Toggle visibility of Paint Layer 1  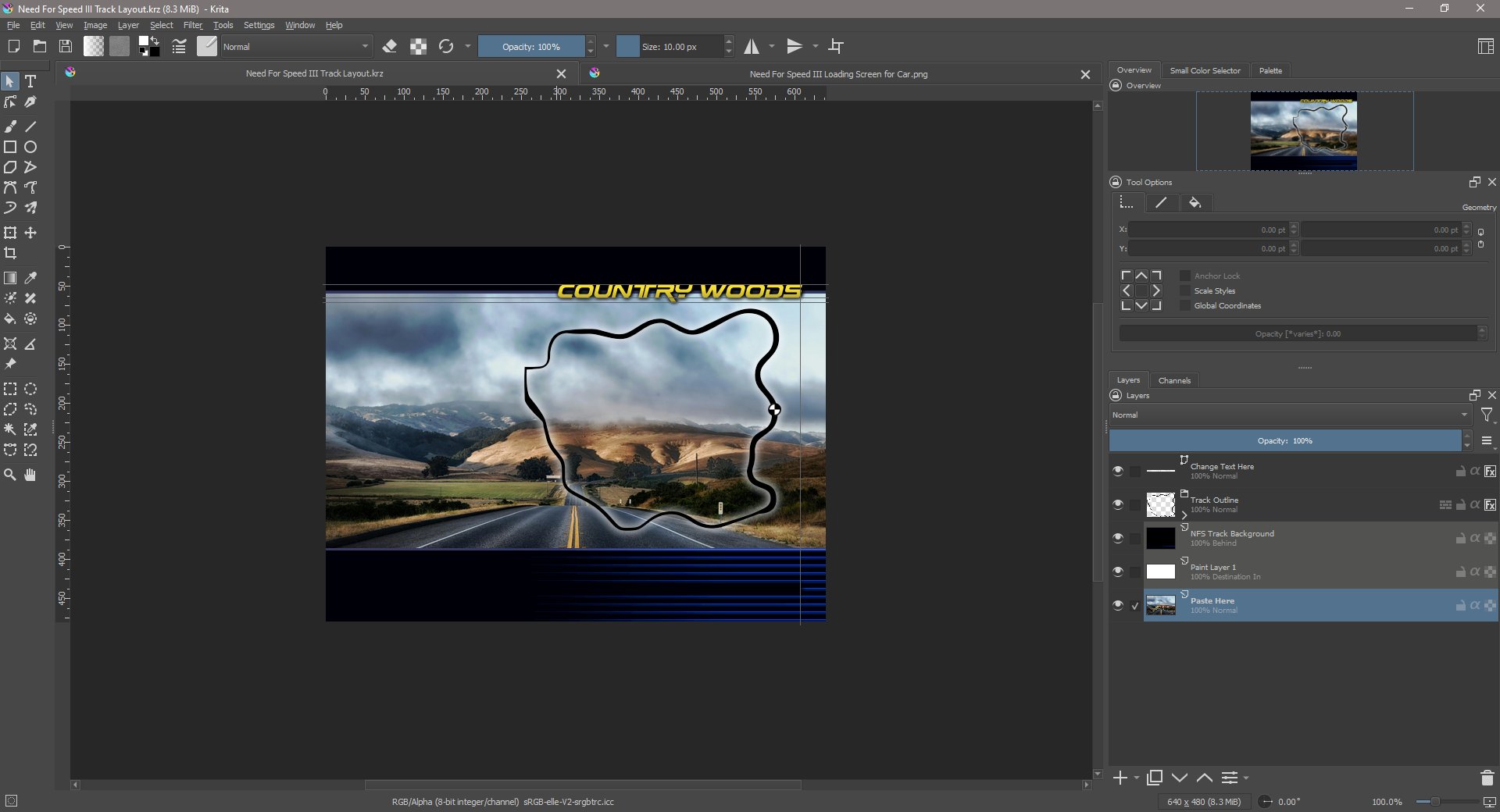[1118, 572]
